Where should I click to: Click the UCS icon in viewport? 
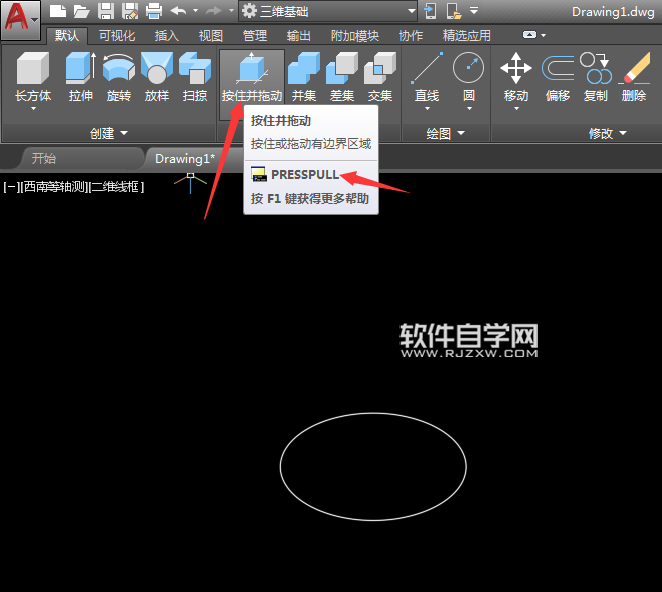[x=190, y=182]
